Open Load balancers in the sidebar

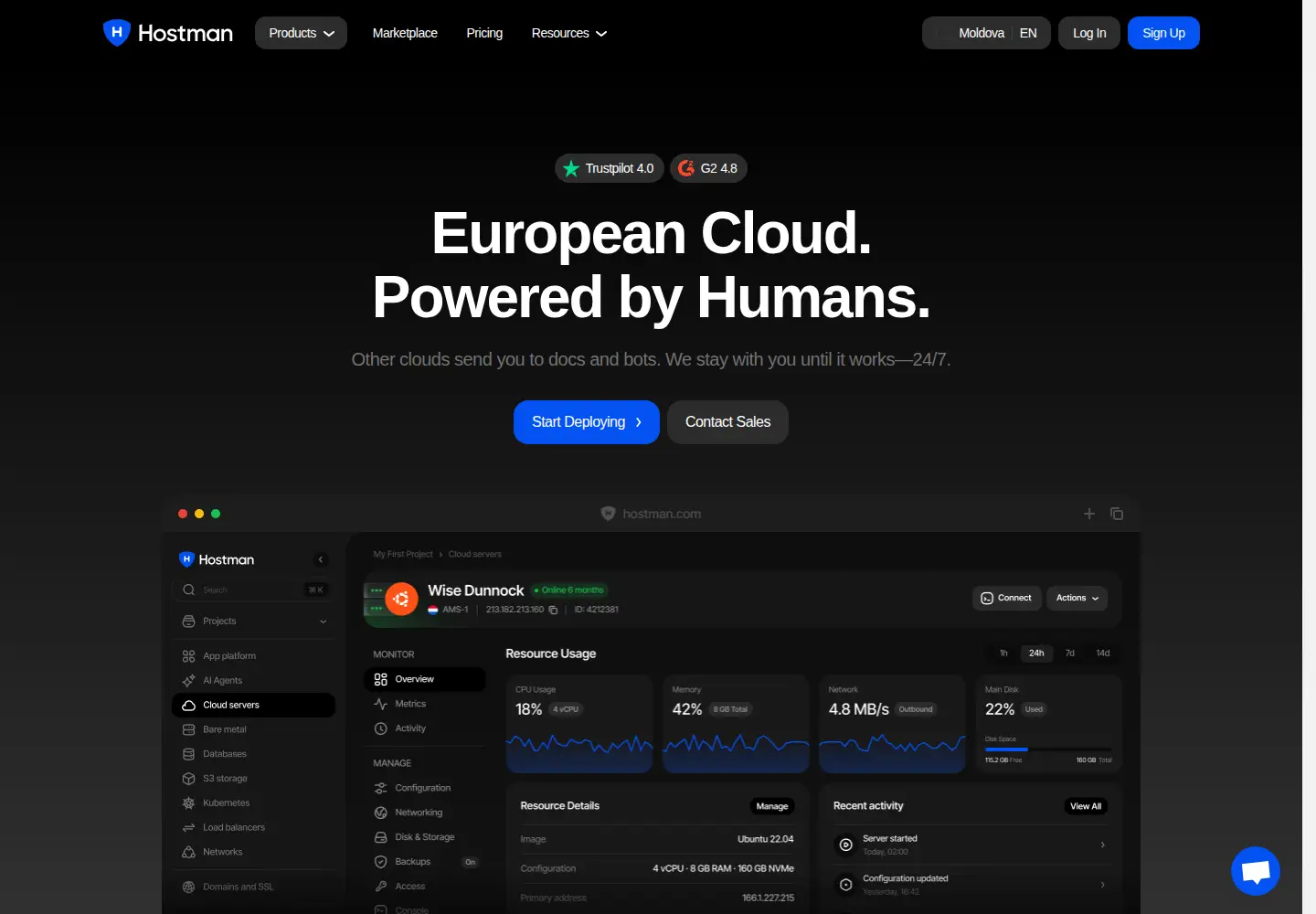point(253,827)
